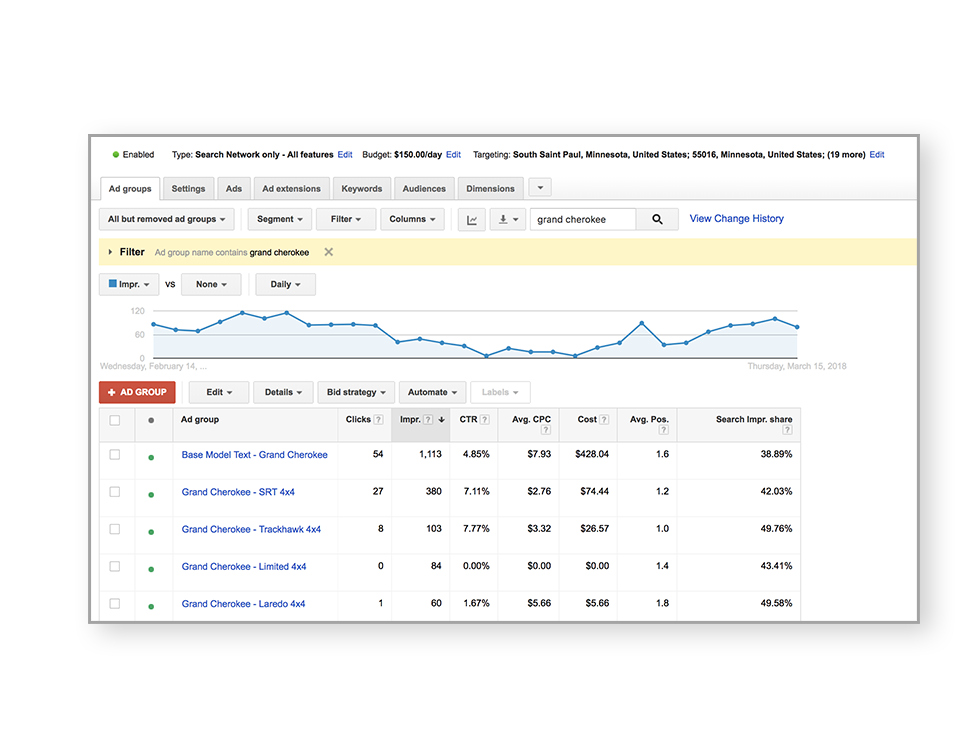Screen dimensions: 958x755
Task: Switch to the Keywords tab
Action: [362, 189]
